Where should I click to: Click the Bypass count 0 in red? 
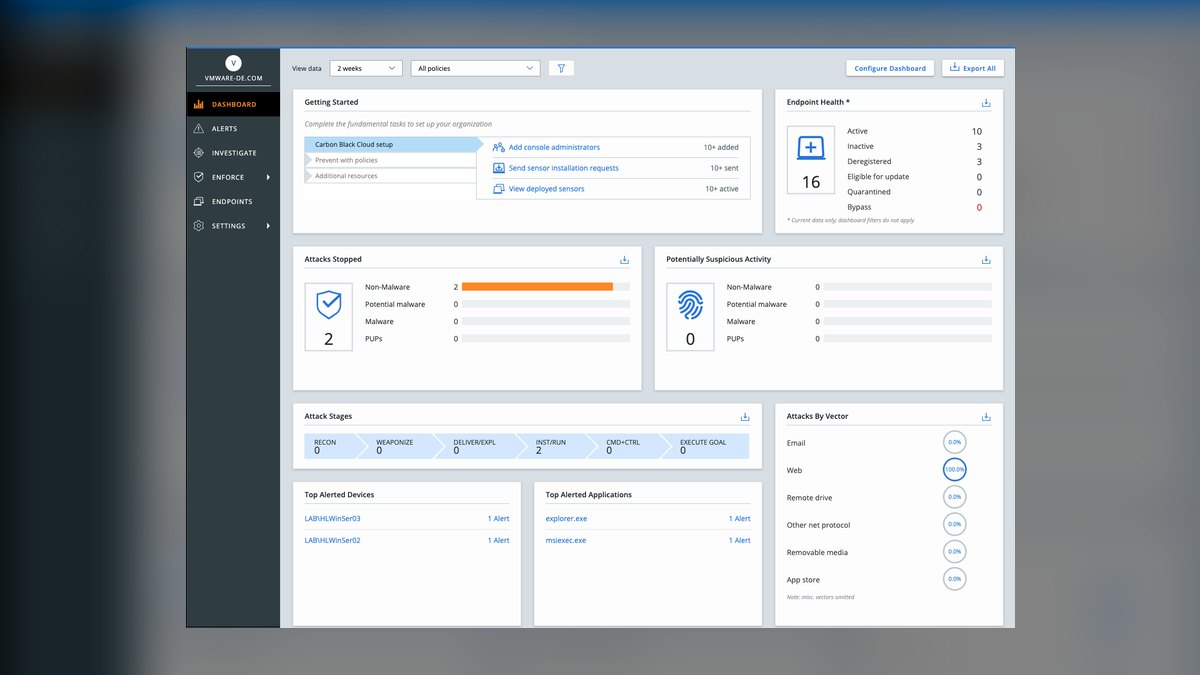(979, 207)
